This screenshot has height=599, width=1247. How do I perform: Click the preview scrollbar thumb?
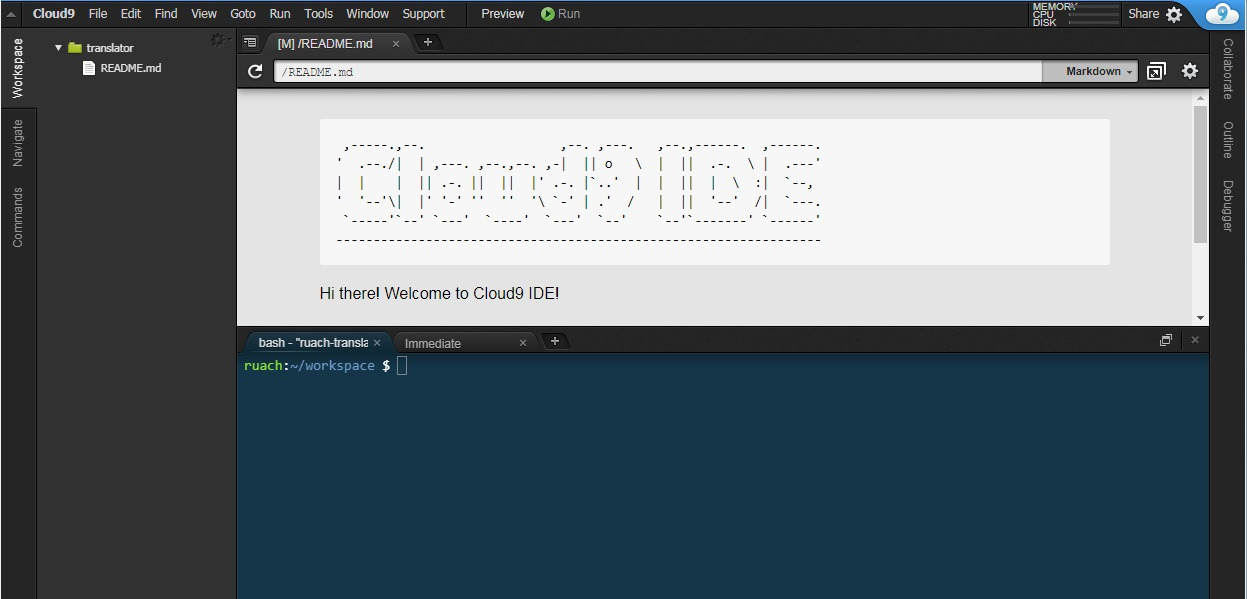1200,172
